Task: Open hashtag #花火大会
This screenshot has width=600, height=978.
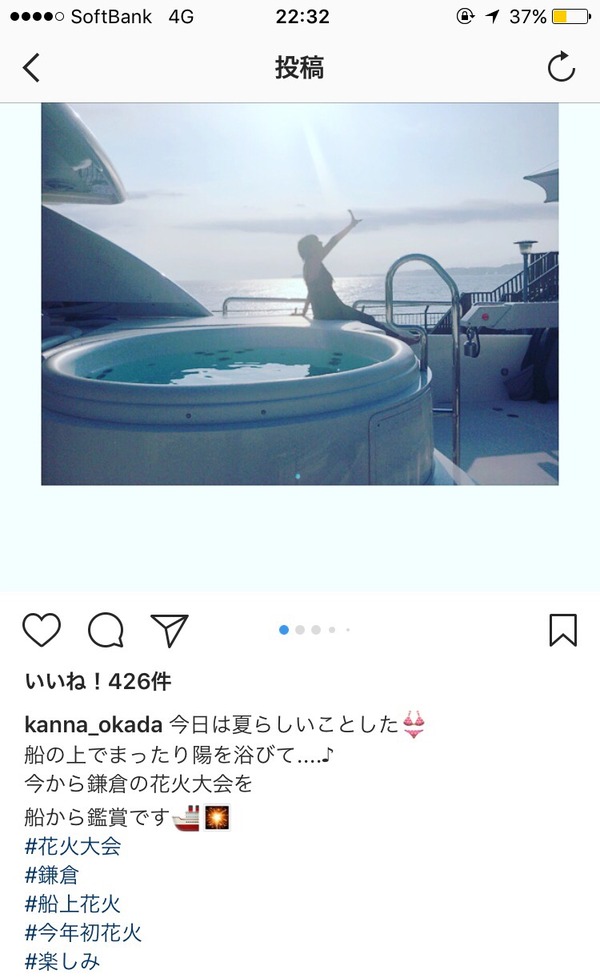Action: (x=73, y=846)
